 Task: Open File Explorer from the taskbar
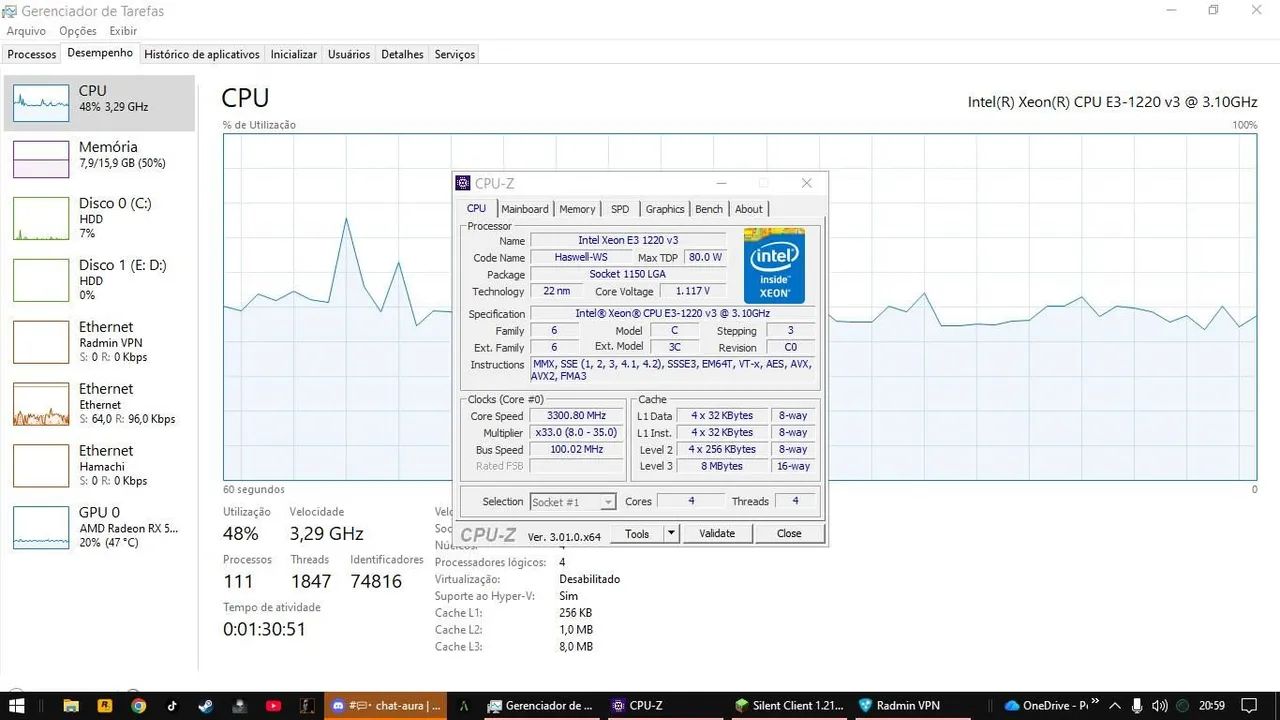(x=71, y=705)
